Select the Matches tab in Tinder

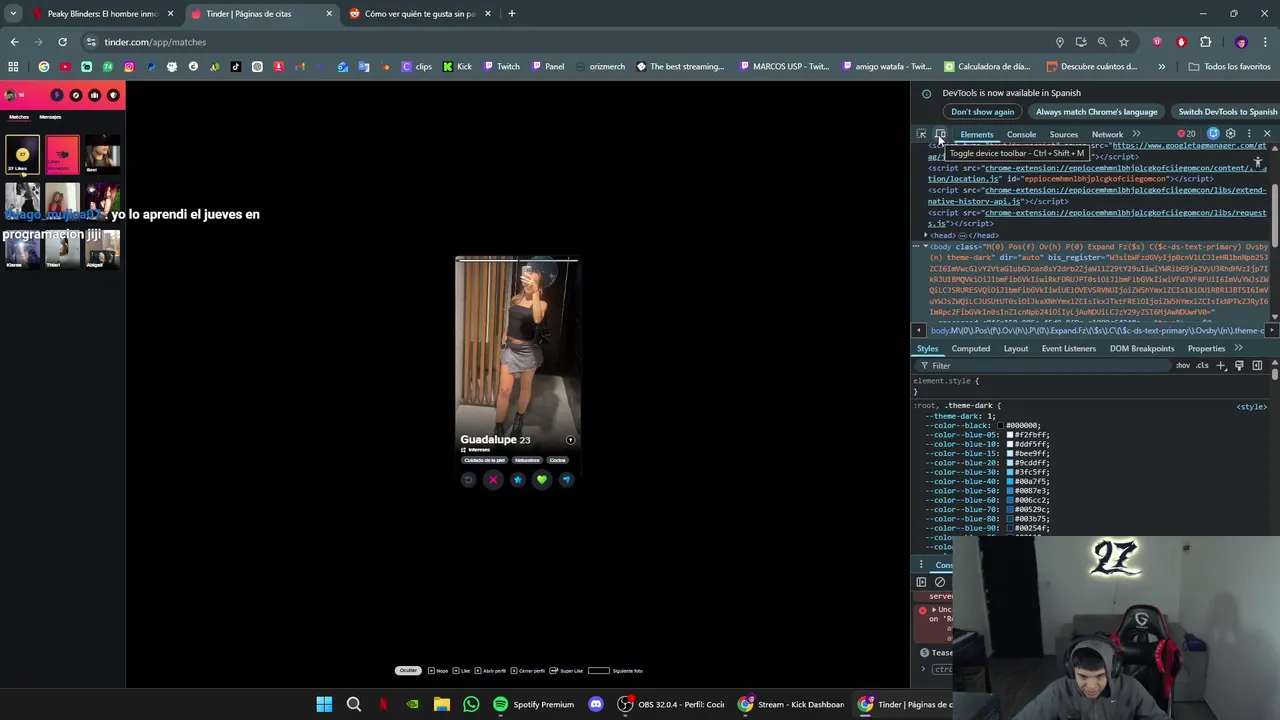click(19, 117)
